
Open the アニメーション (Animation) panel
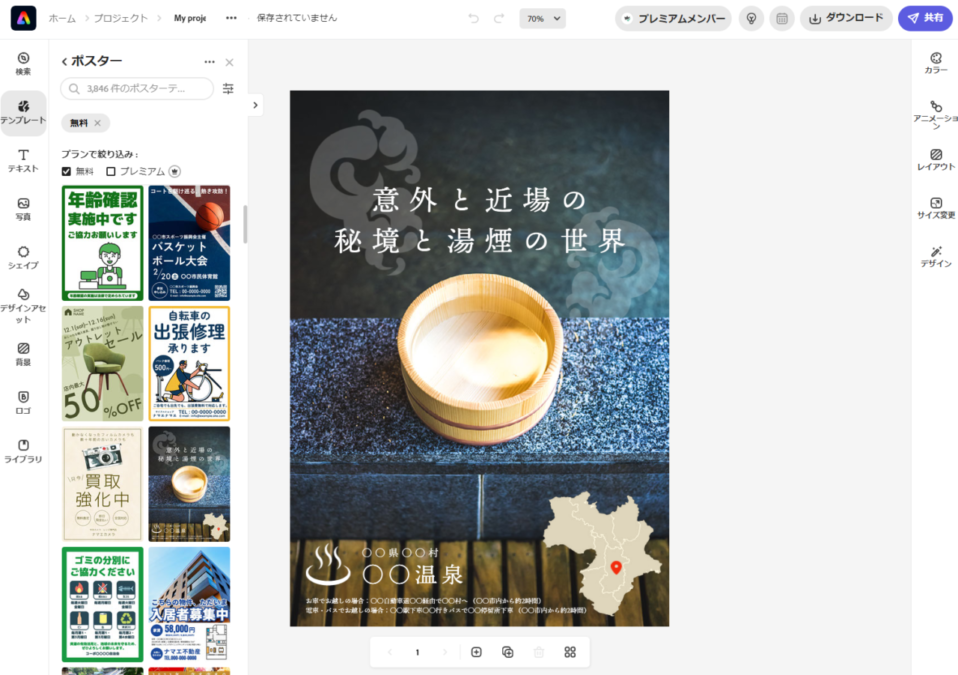tap(936, 113)
